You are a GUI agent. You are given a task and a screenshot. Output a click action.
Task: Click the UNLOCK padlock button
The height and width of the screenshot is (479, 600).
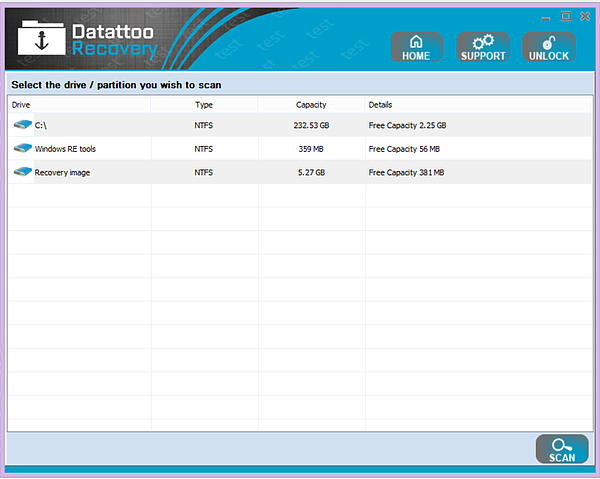[549, 47]
